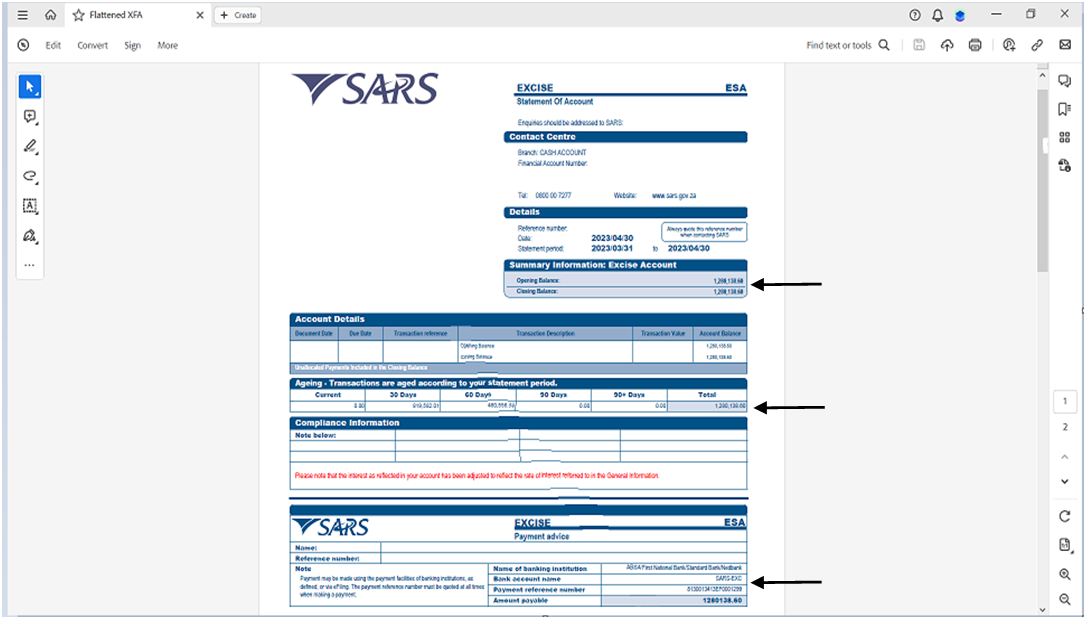The height and width of the screenshot is (617, 1085).
Task: Click the scrollbar up arrow
Action: point(1043,75)
